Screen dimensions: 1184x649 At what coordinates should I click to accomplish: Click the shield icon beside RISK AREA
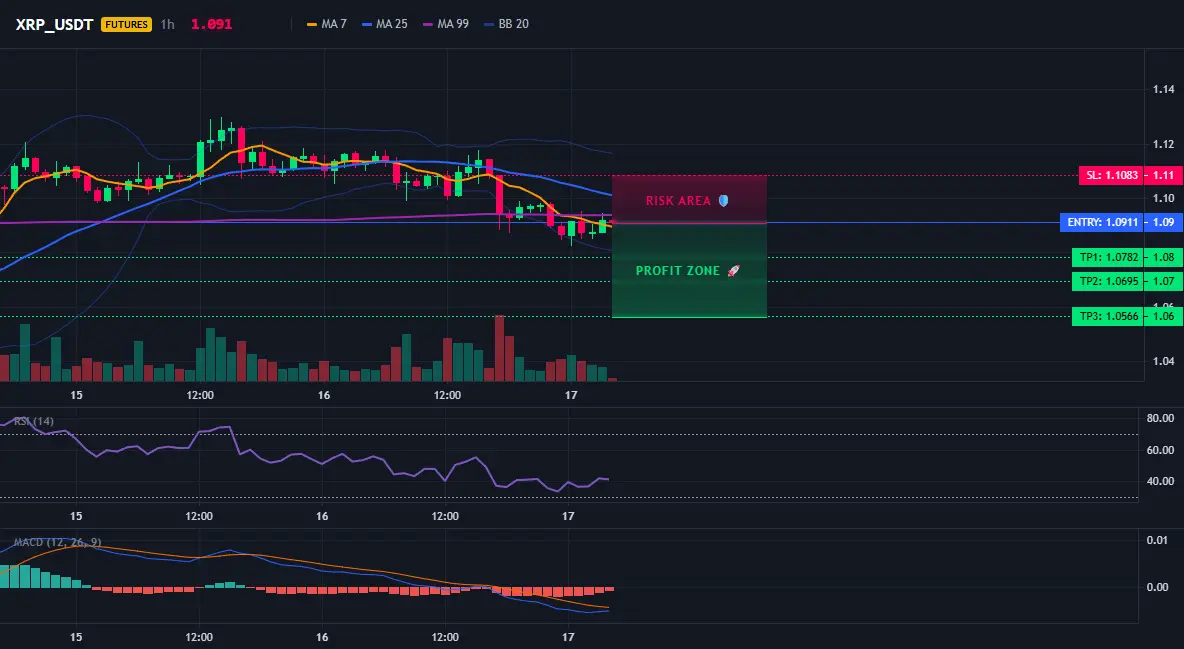coord(723,201)
